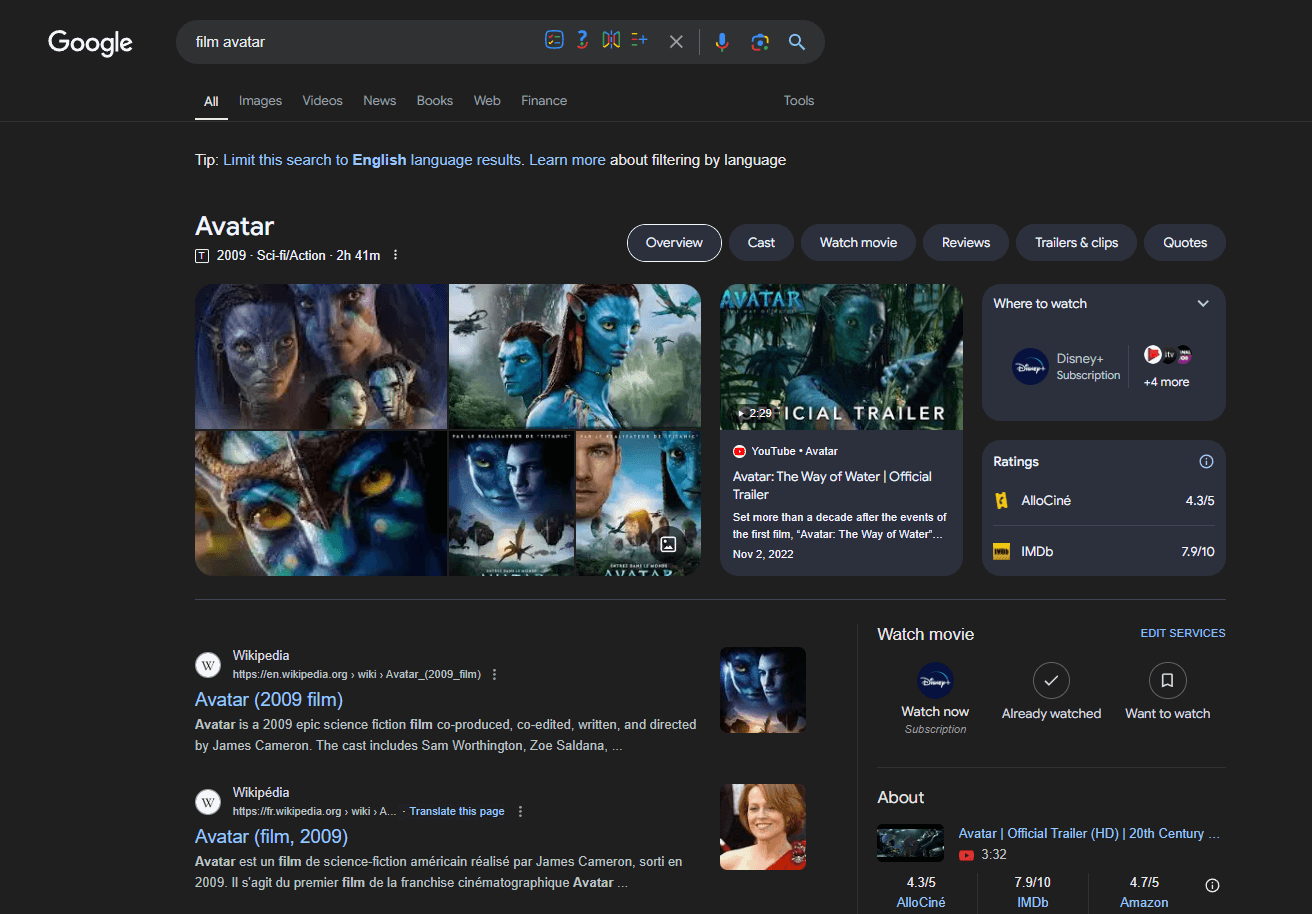Select the Reviews chip
The image size is (1312, 914).
966,243
